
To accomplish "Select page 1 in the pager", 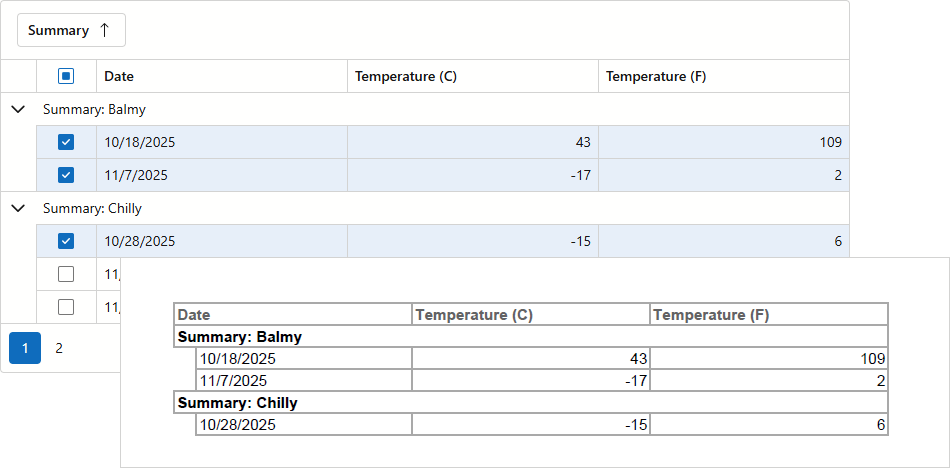I will tap(25, 348).
